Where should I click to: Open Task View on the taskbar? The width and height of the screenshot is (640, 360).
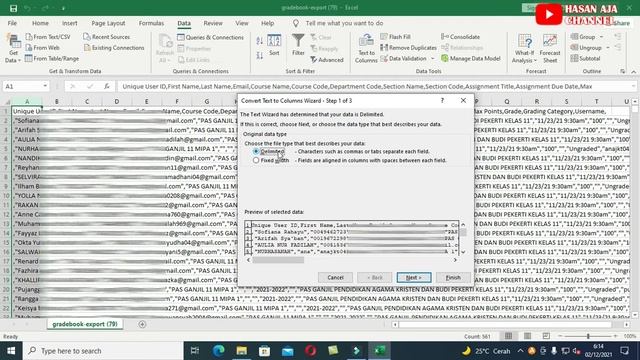coord(195,351)
